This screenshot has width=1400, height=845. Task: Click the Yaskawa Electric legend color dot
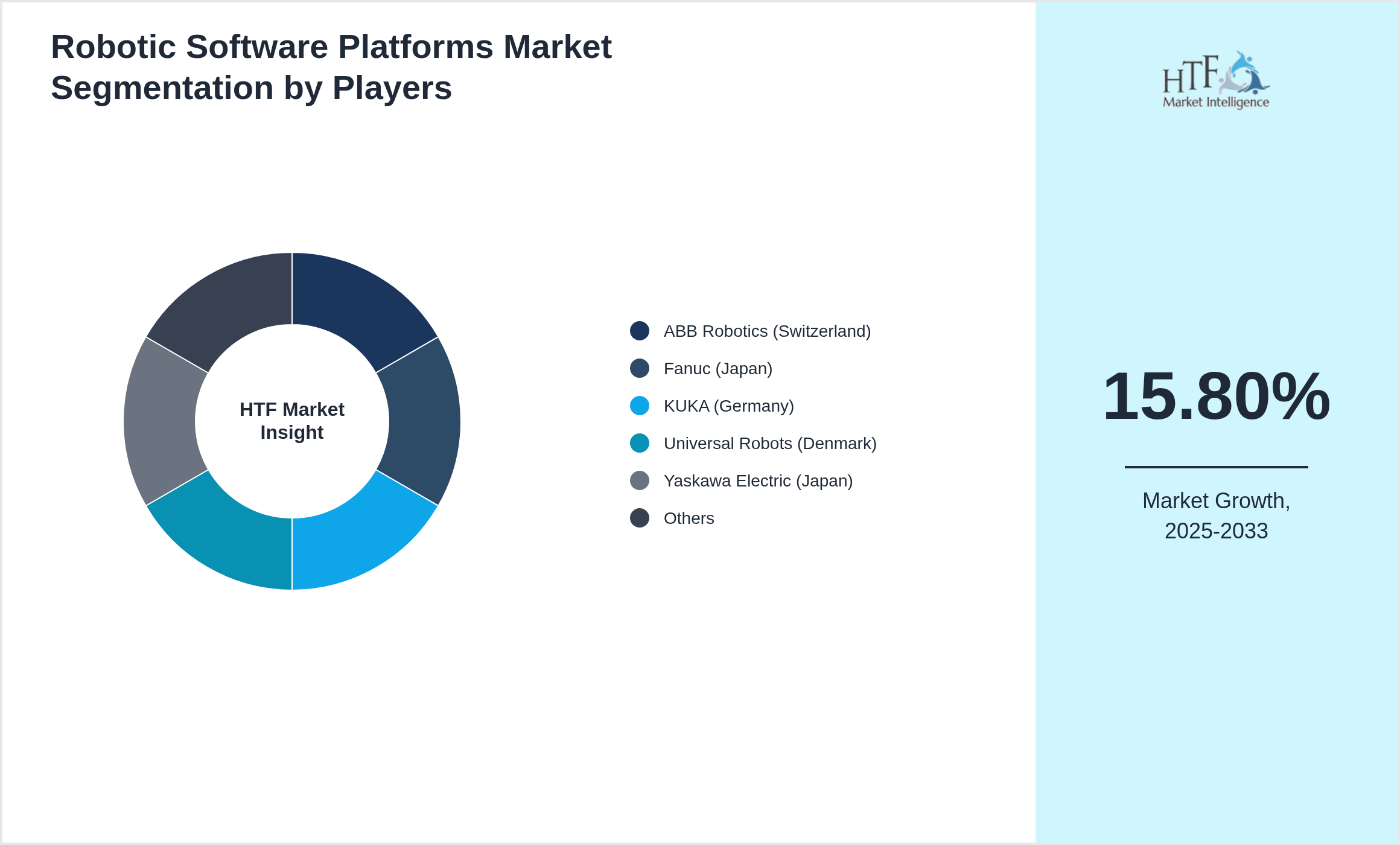tap(640, 480)
